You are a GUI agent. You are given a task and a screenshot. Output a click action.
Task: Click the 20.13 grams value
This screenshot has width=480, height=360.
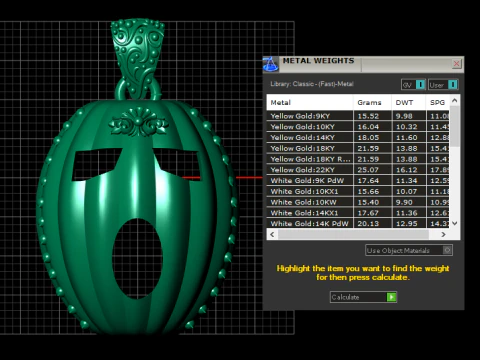[368, 223]
